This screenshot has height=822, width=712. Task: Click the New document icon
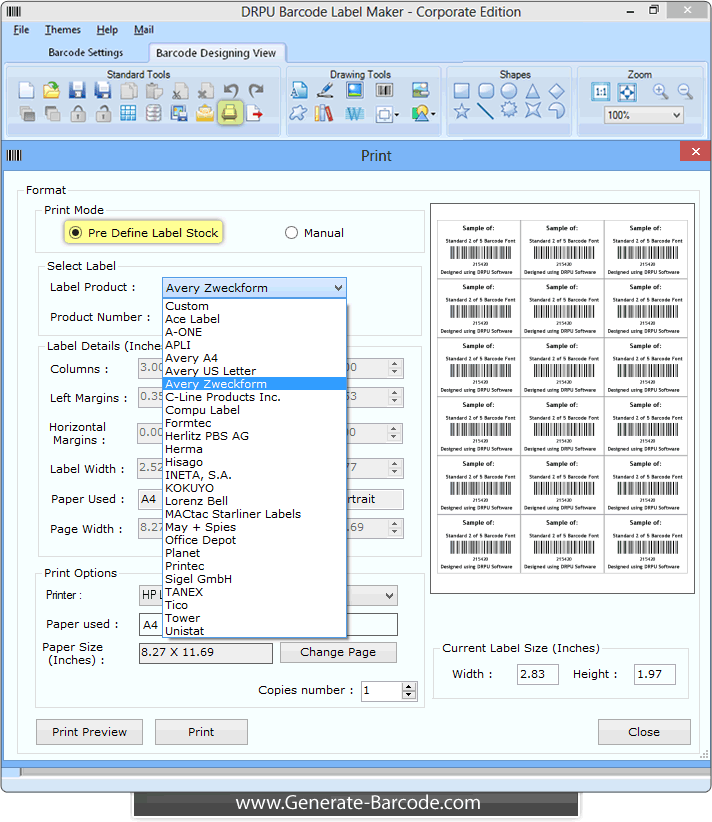click(27, 91)
